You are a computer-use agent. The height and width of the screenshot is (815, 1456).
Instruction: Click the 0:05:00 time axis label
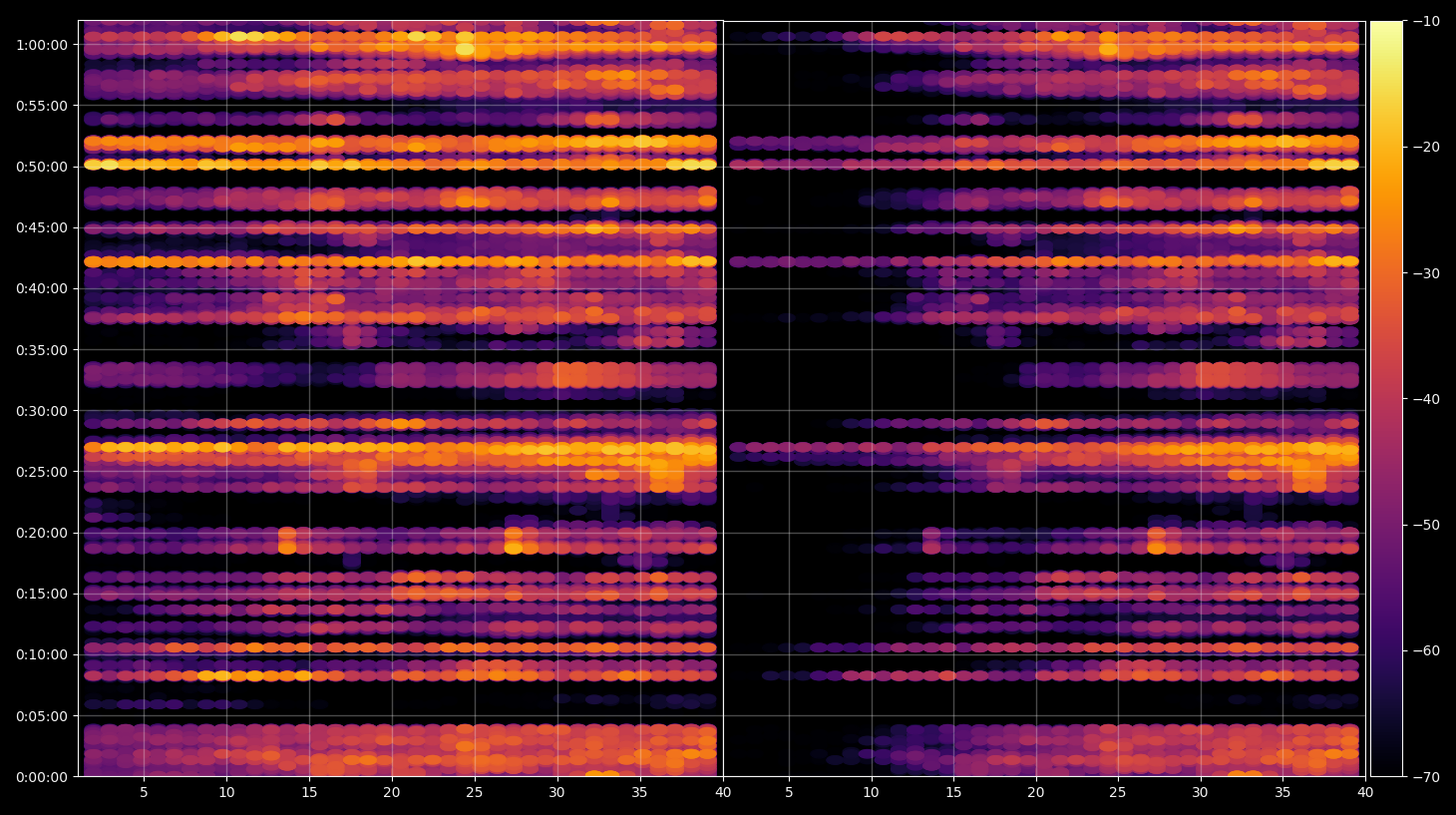pyautogui.click(x=42, y=716)
